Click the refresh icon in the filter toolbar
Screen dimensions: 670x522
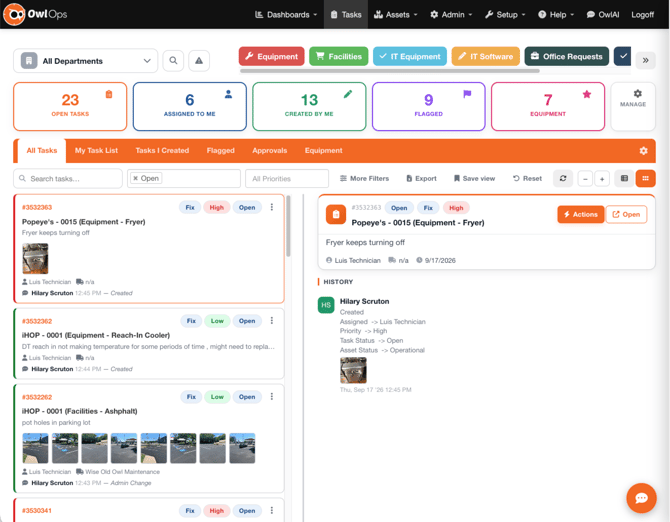coord(563,178)
